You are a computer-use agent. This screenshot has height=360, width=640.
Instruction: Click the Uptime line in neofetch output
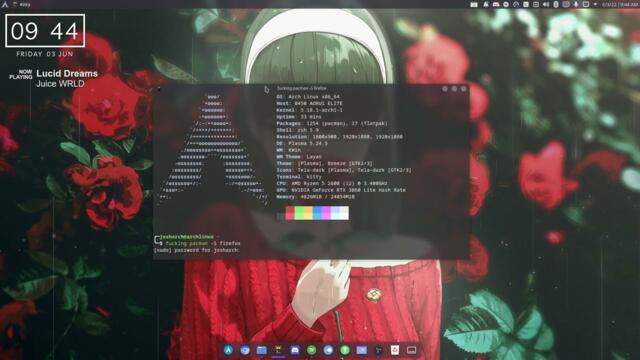coord(299,117)
